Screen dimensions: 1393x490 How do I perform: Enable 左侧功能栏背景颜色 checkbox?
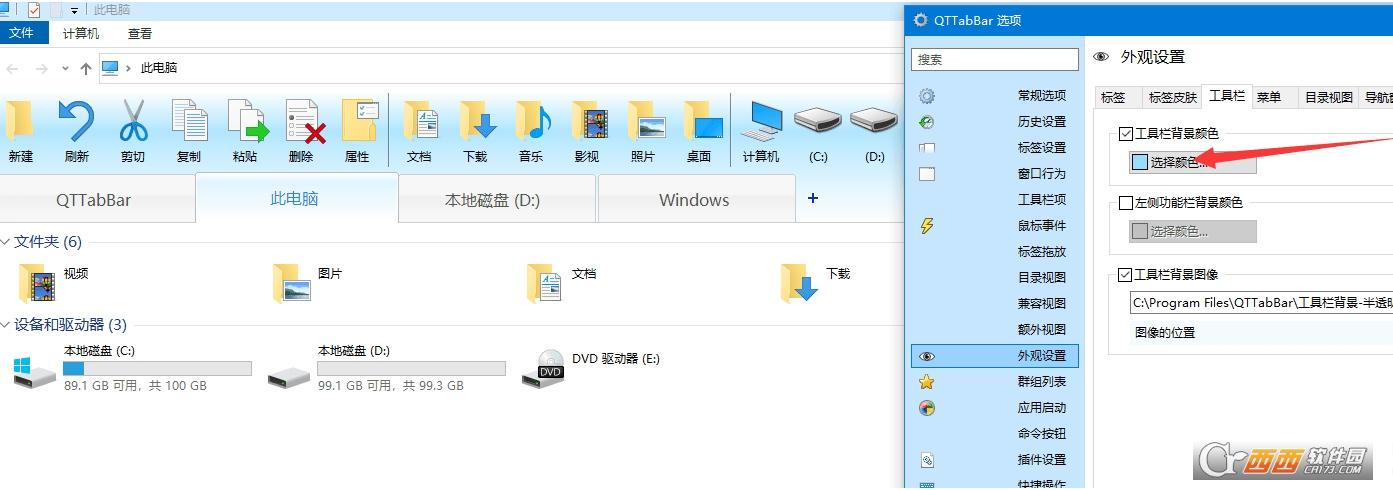(x=1126, y=203)
